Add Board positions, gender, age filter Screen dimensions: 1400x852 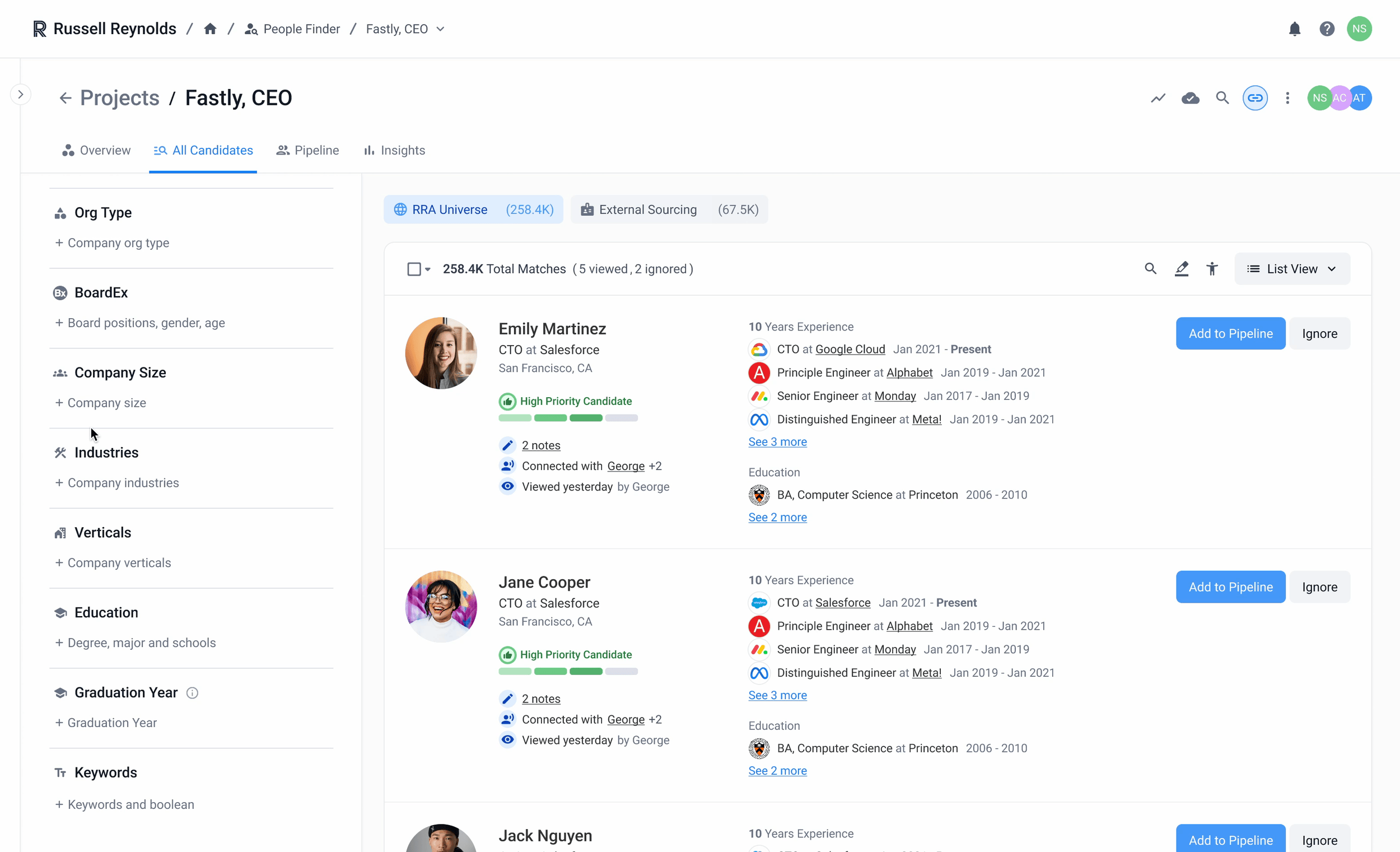[140, 323]
